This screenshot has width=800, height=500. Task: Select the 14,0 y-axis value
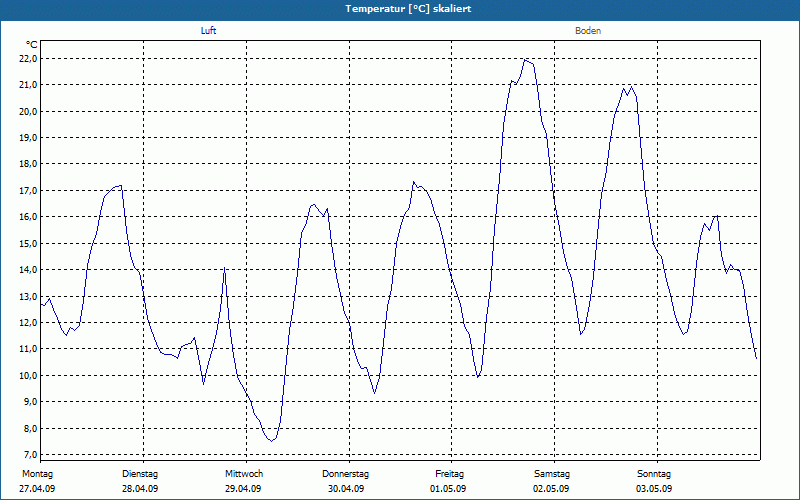(28, 269)
